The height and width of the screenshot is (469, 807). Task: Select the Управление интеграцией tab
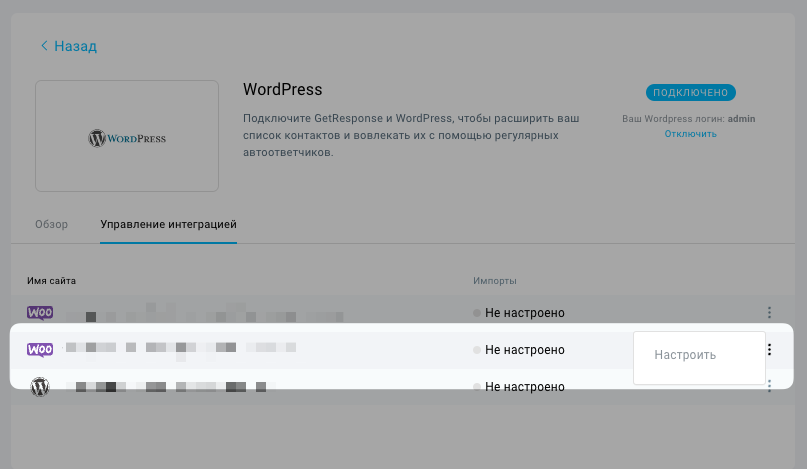pos(168,224)
